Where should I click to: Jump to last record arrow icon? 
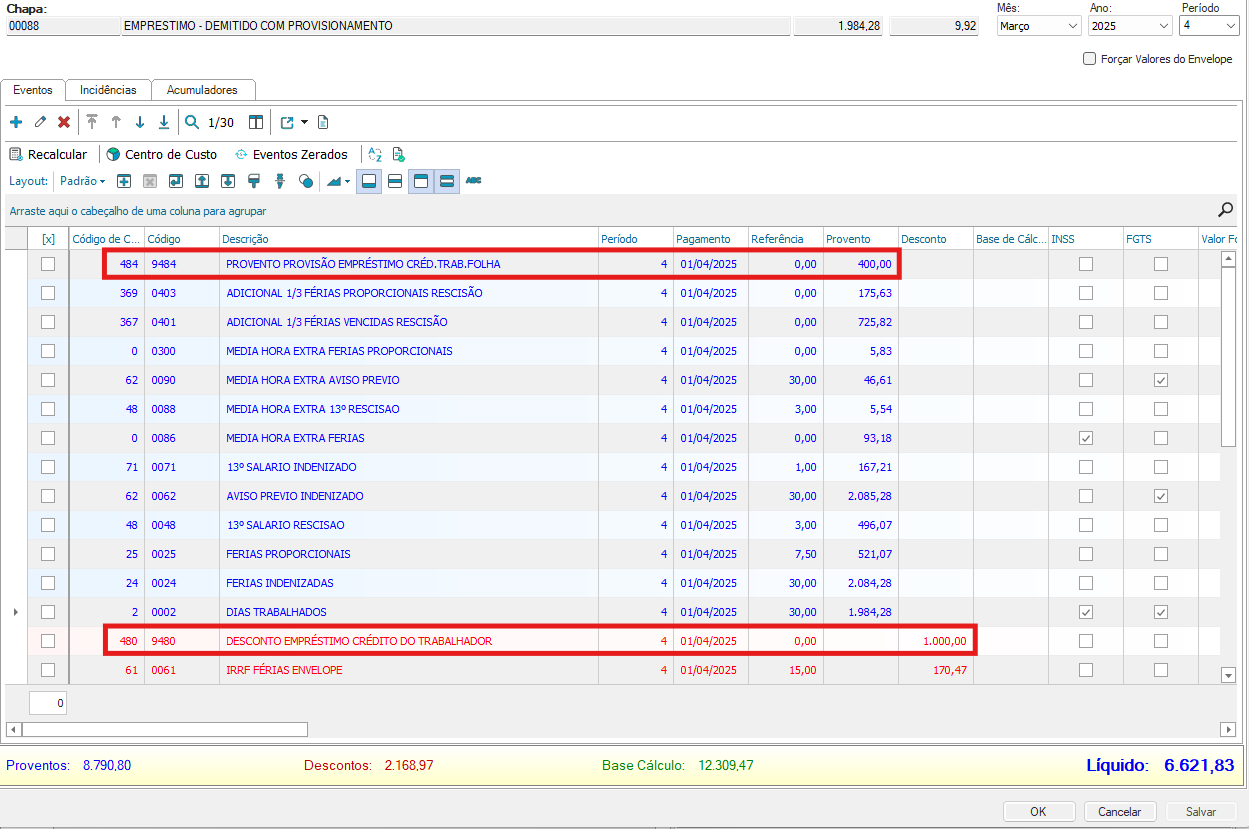(164, 122)
